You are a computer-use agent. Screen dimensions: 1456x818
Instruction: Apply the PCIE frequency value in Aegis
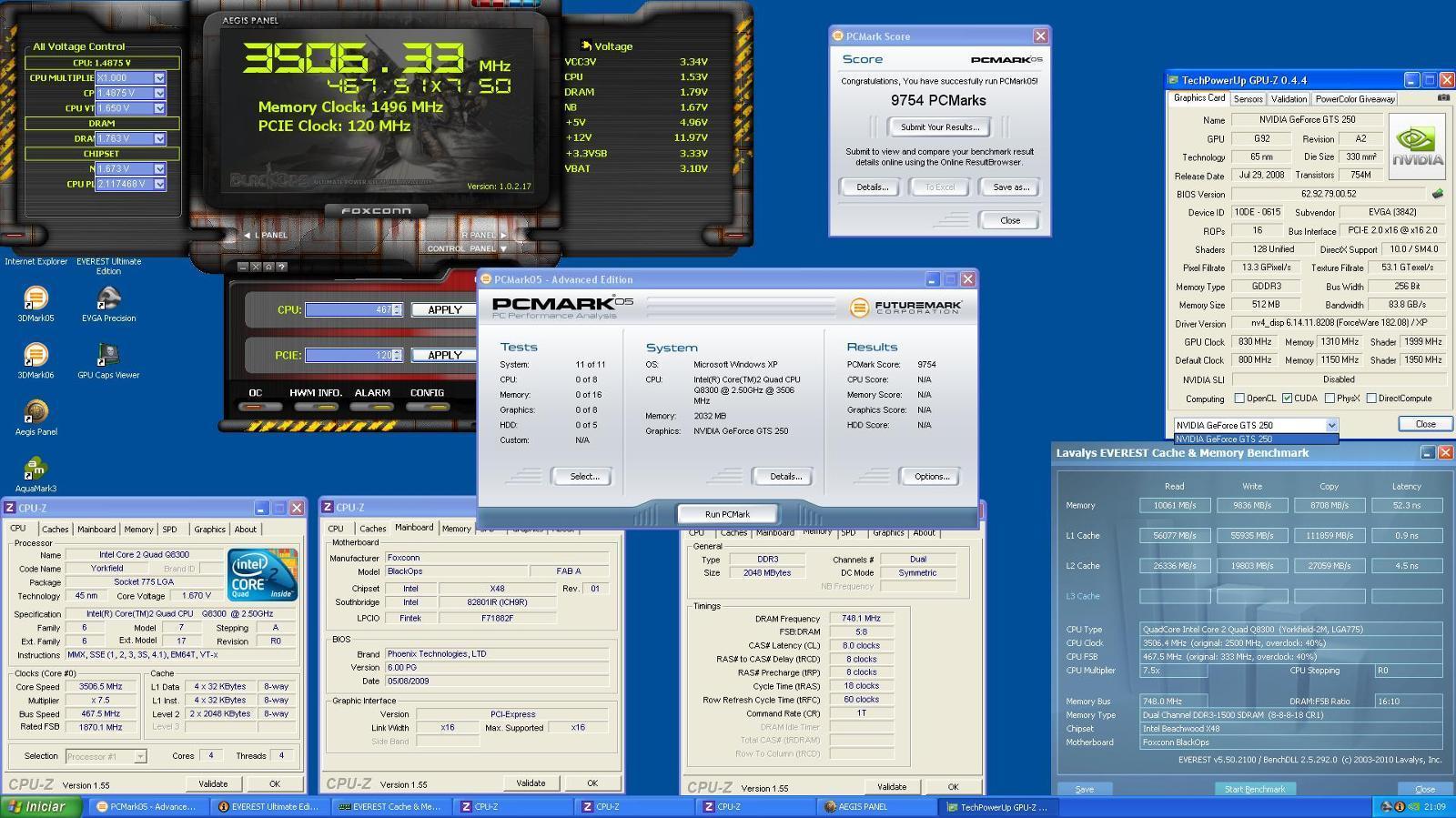tap(445, 355)
